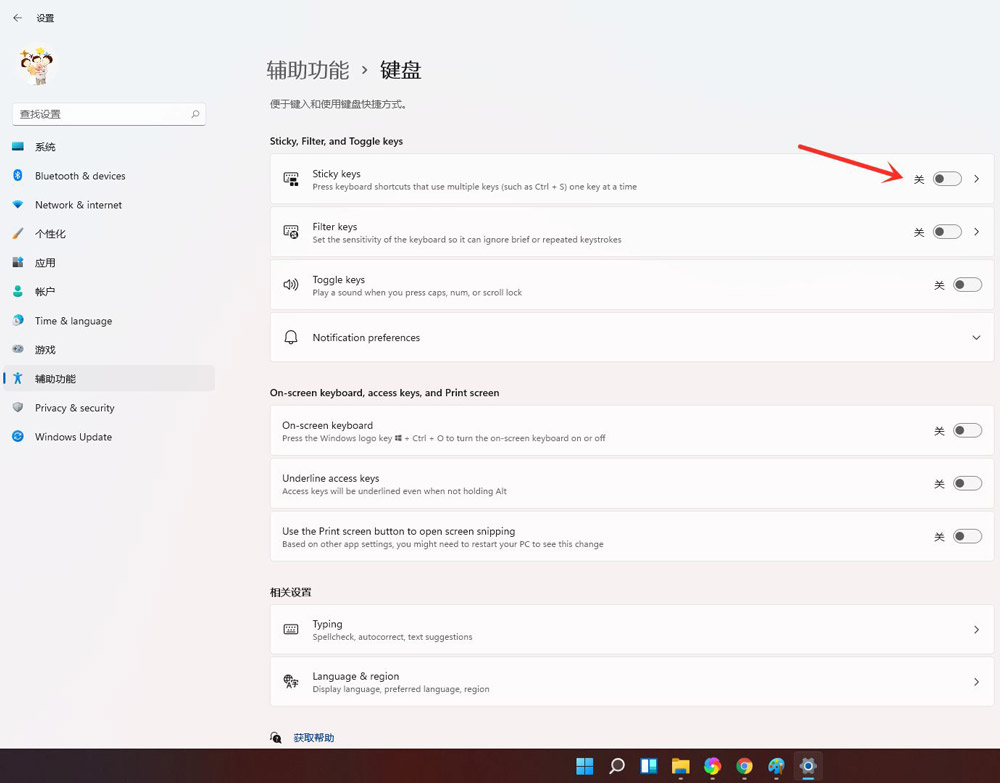Image resolution: width=1000 pixels, height=783 pixels.
Task: Click the Language & region globe icon
Action: (292, 681)
